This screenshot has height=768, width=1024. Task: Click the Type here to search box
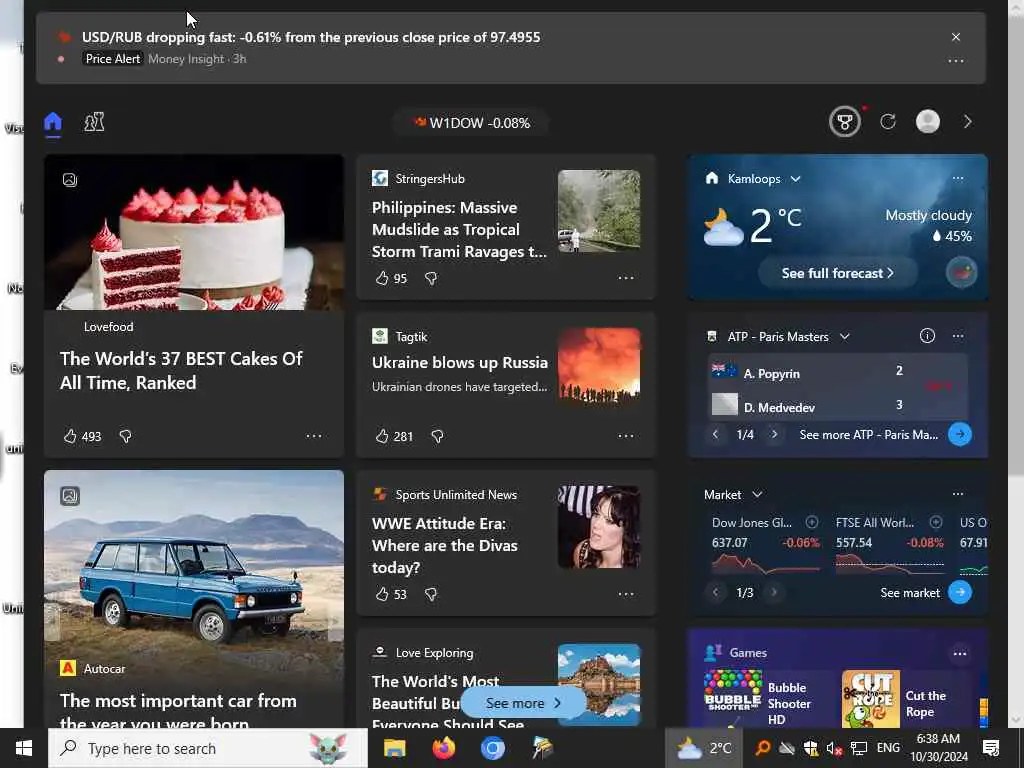(208, 748)
